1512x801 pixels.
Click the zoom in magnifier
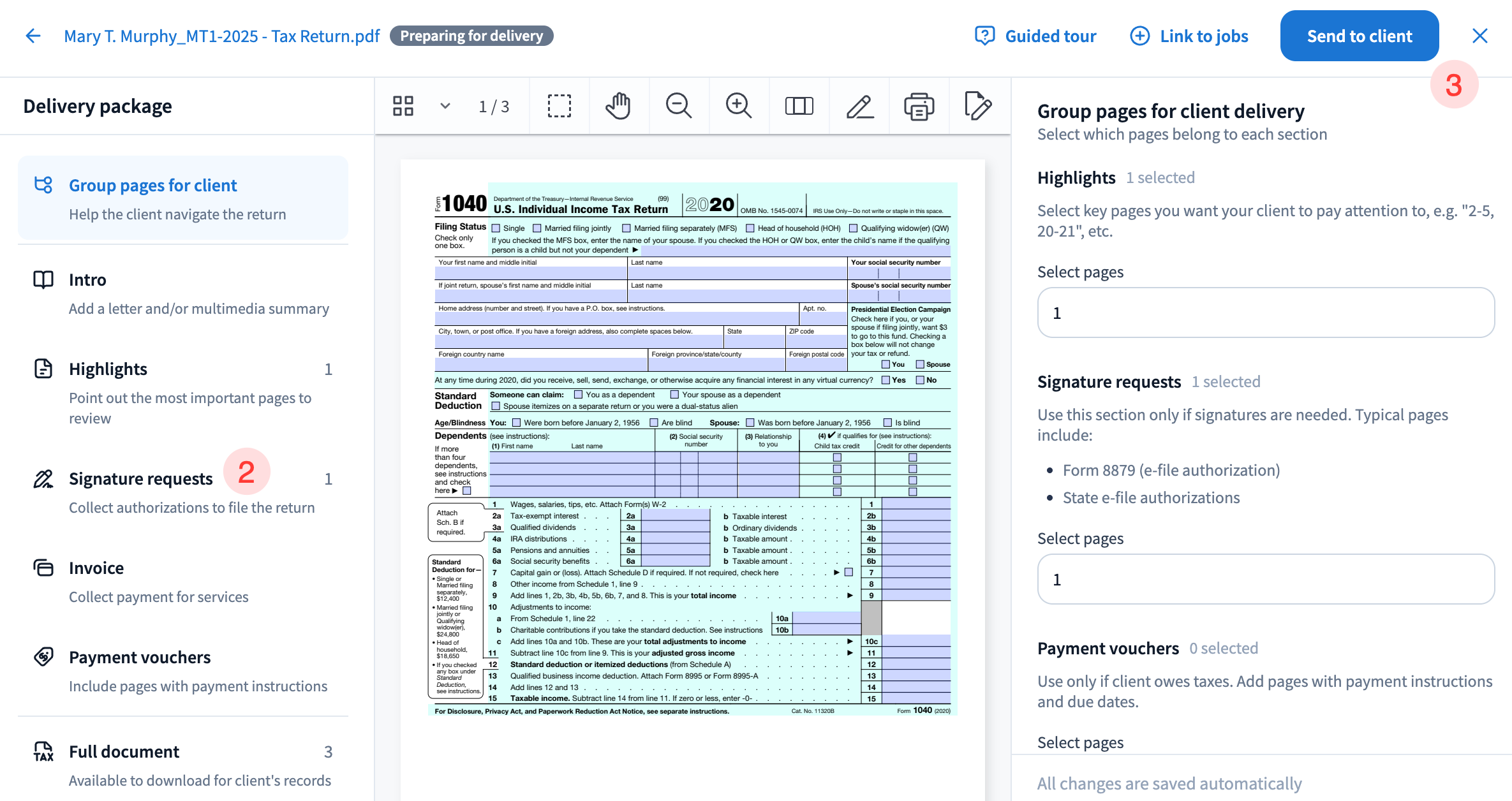click(738, 106)
